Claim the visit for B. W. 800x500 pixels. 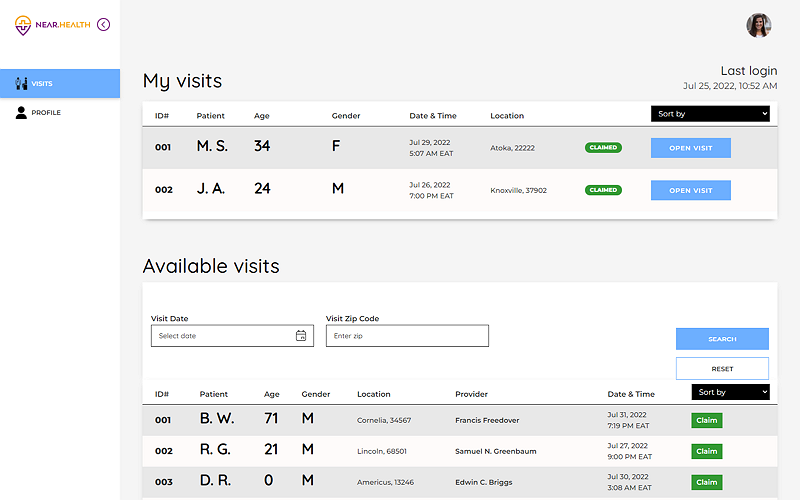(x=706, y=421)
